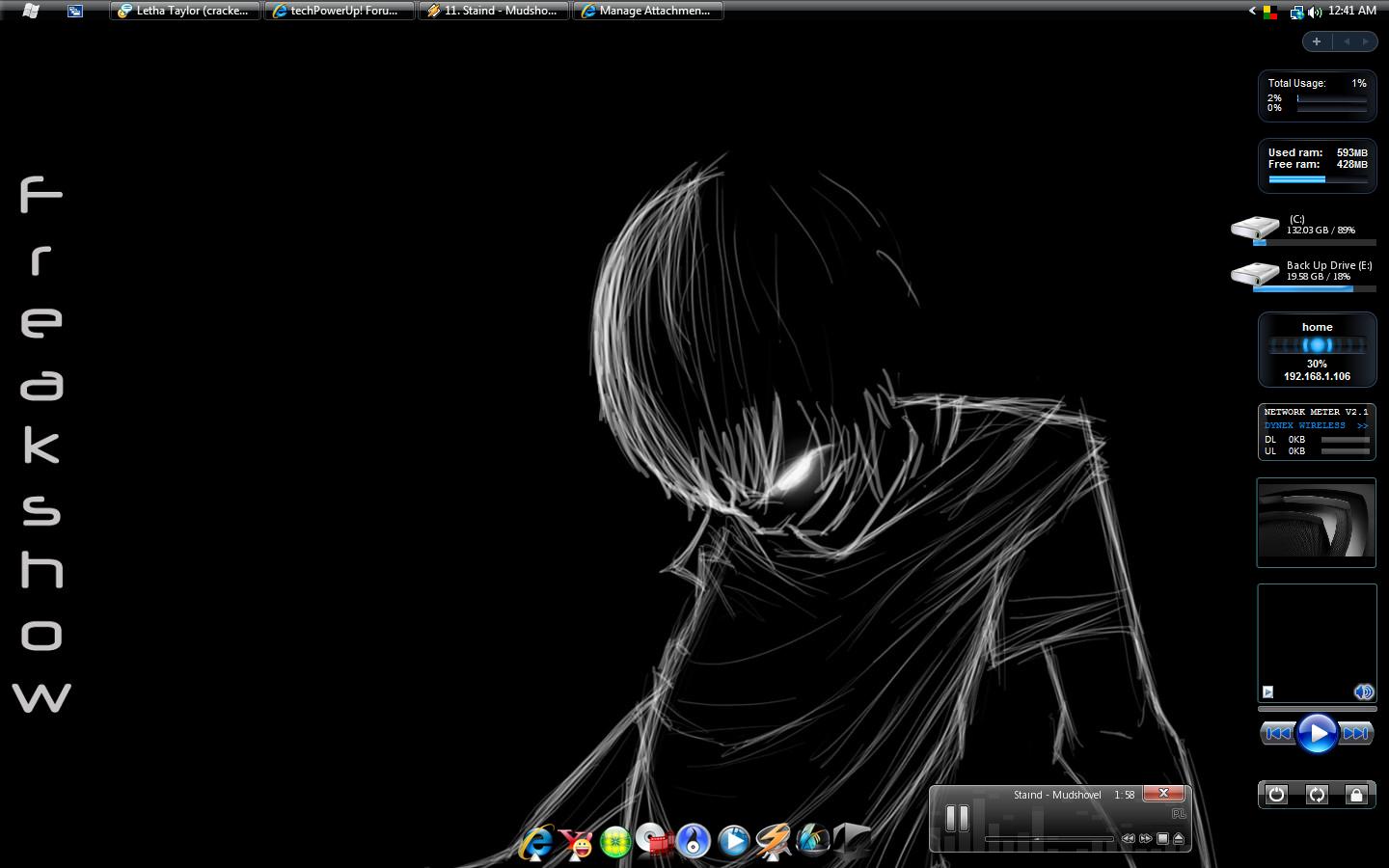Click the Show Desktop quick launch icon
1389x868 pixels.
tap(75, 11)
